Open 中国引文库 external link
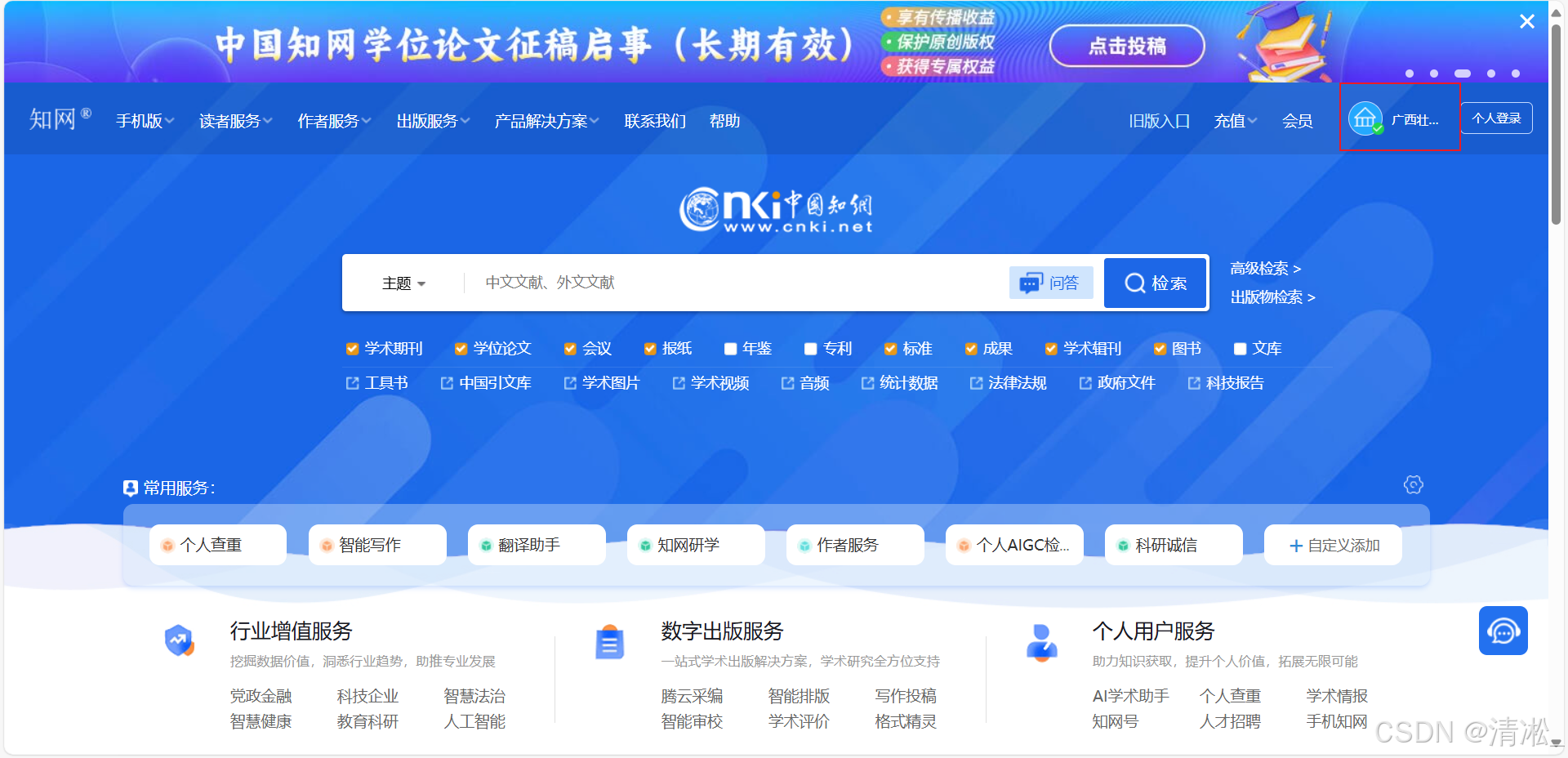 click(486, 383)
